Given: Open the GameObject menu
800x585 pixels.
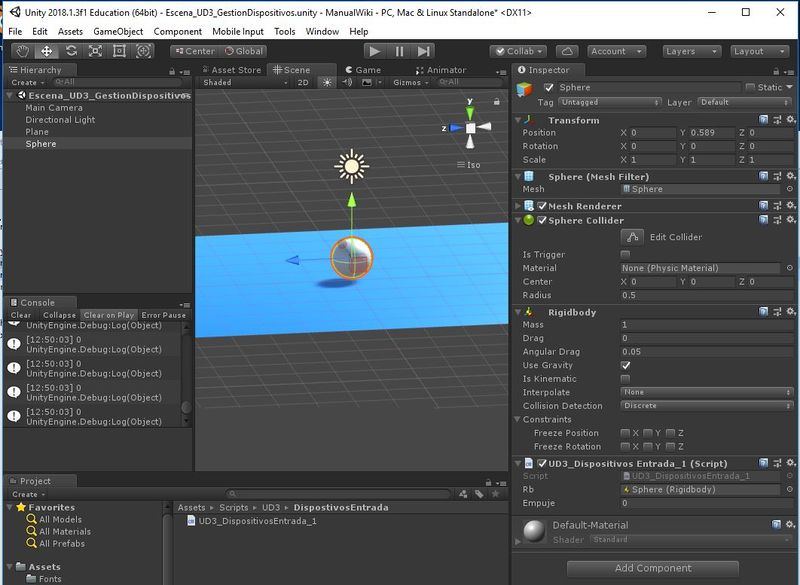Looking at the screenshot, I should tap(118, 32).
